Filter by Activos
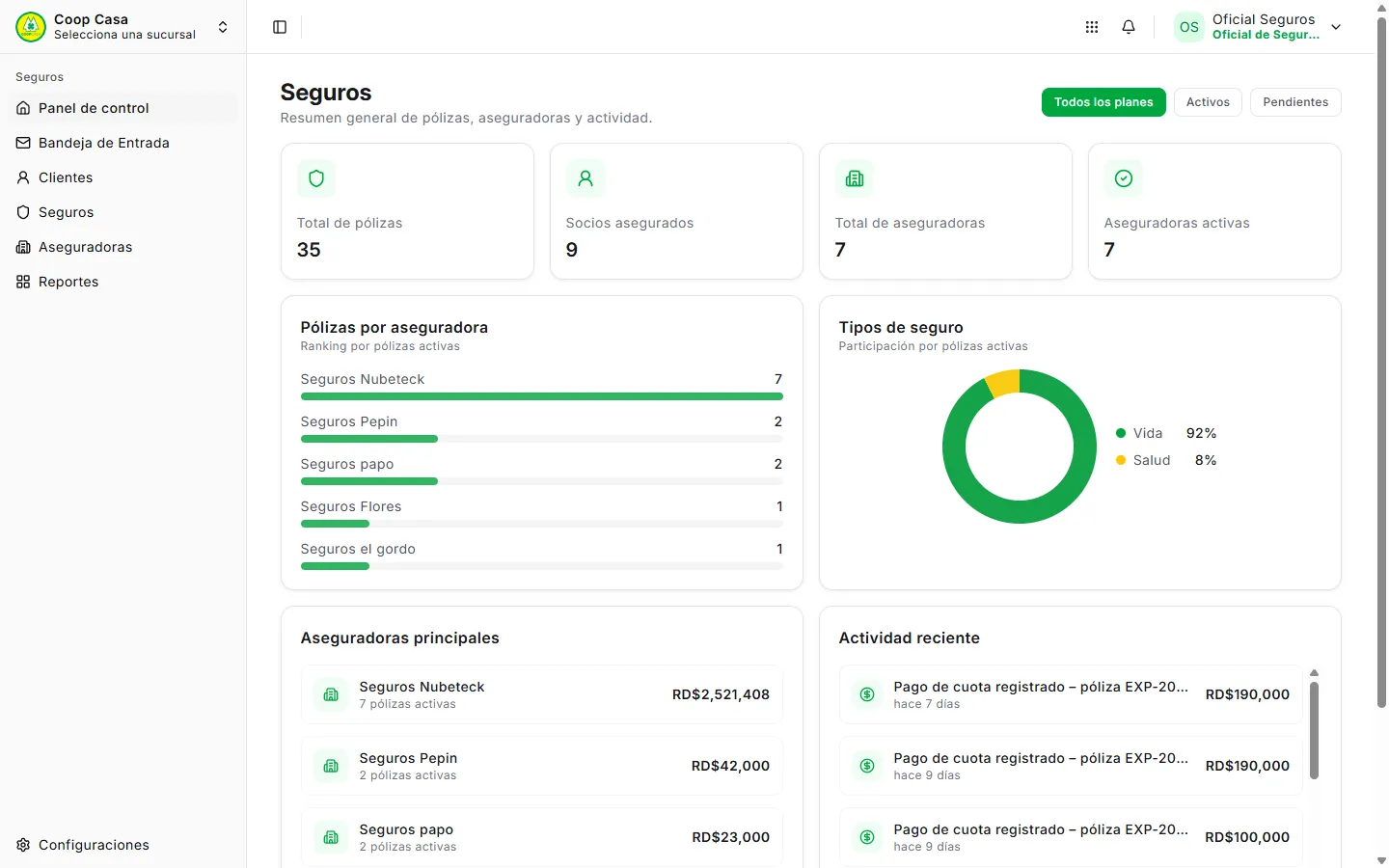This screenshot has width=1389, height=868. [1208, 102]
